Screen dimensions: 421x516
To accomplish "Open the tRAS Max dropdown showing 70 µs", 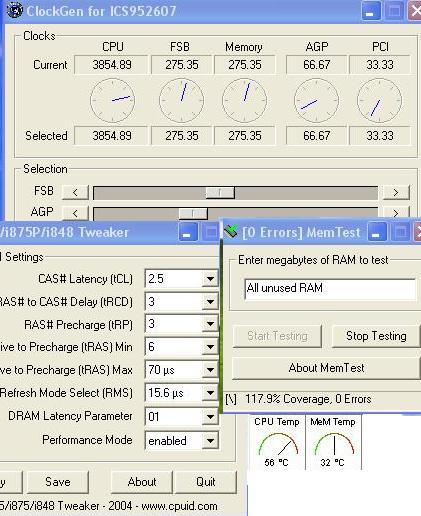I will (x=210, y=370).
